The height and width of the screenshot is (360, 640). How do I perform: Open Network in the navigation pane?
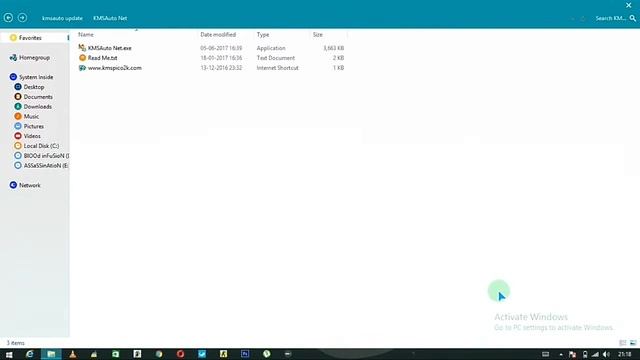[29, 185]
